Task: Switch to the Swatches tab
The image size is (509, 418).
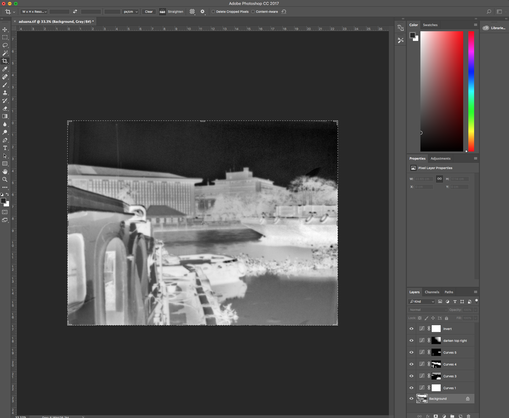Action: pos(430,25)
